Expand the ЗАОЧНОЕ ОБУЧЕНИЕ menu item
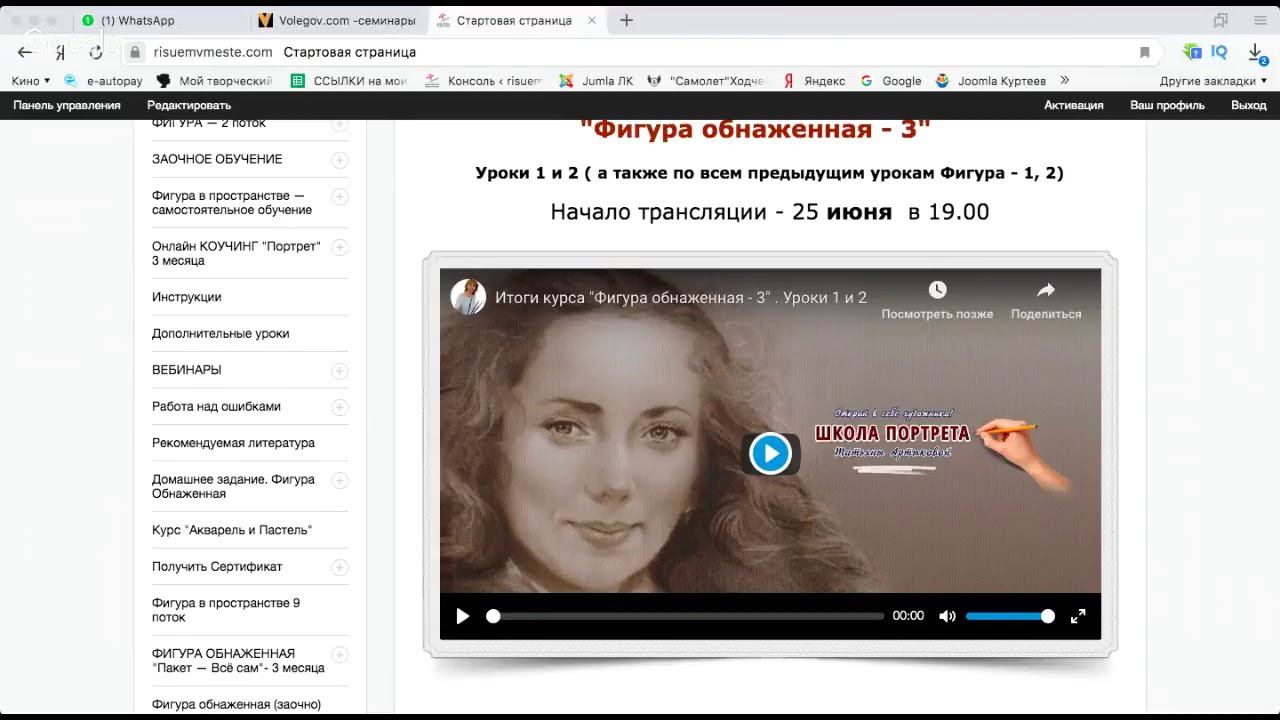This screenshot has height=720, width=1280. [x=340, y=160]
